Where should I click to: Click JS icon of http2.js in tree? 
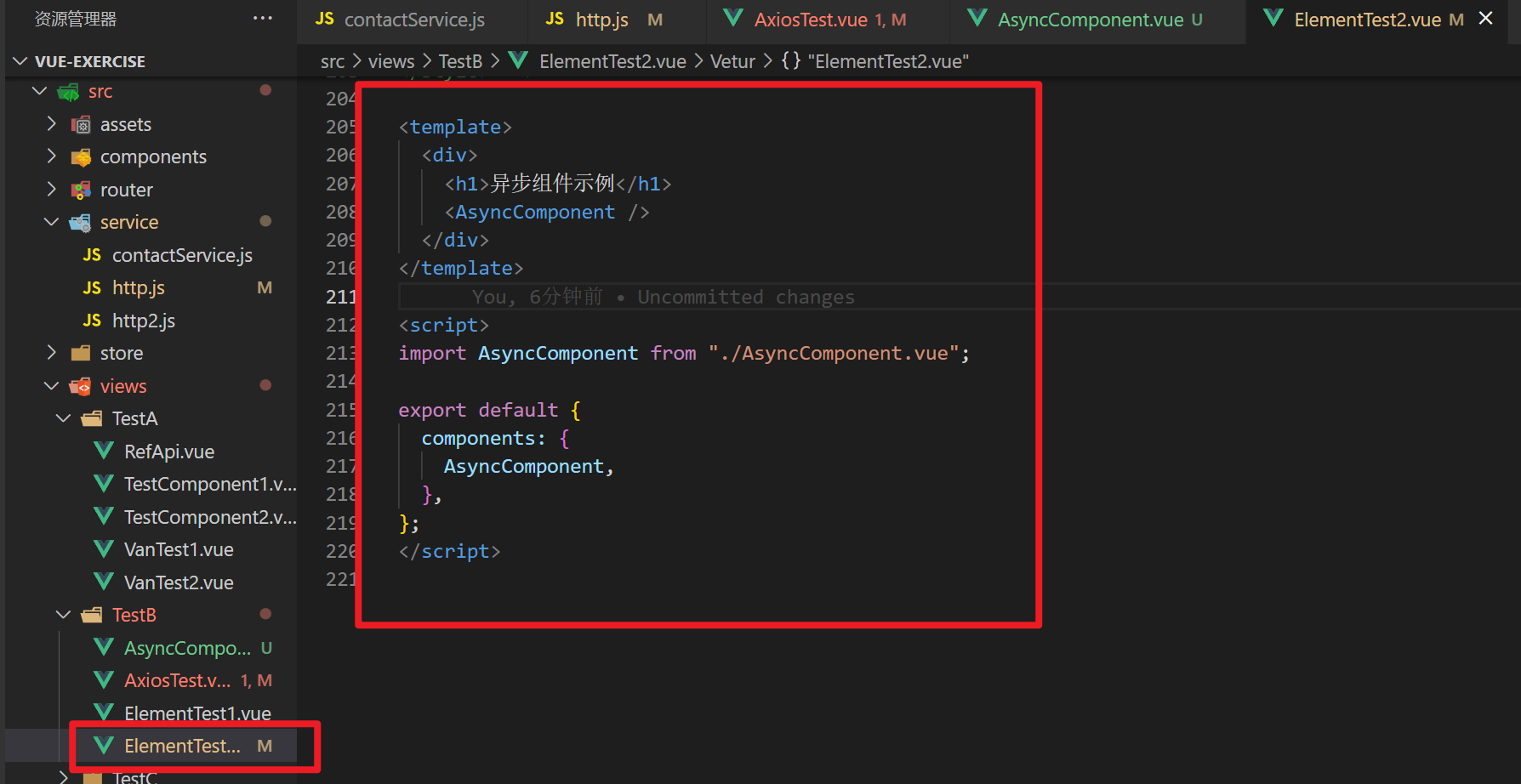92,321
